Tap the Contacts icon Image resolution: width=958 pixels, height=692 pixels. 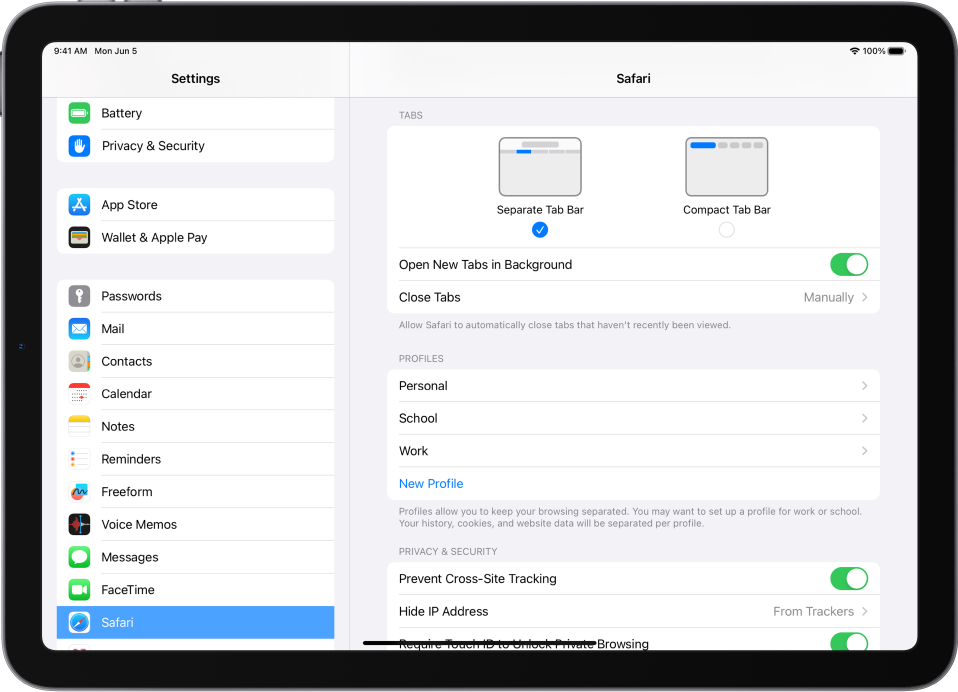coord(79,362)
